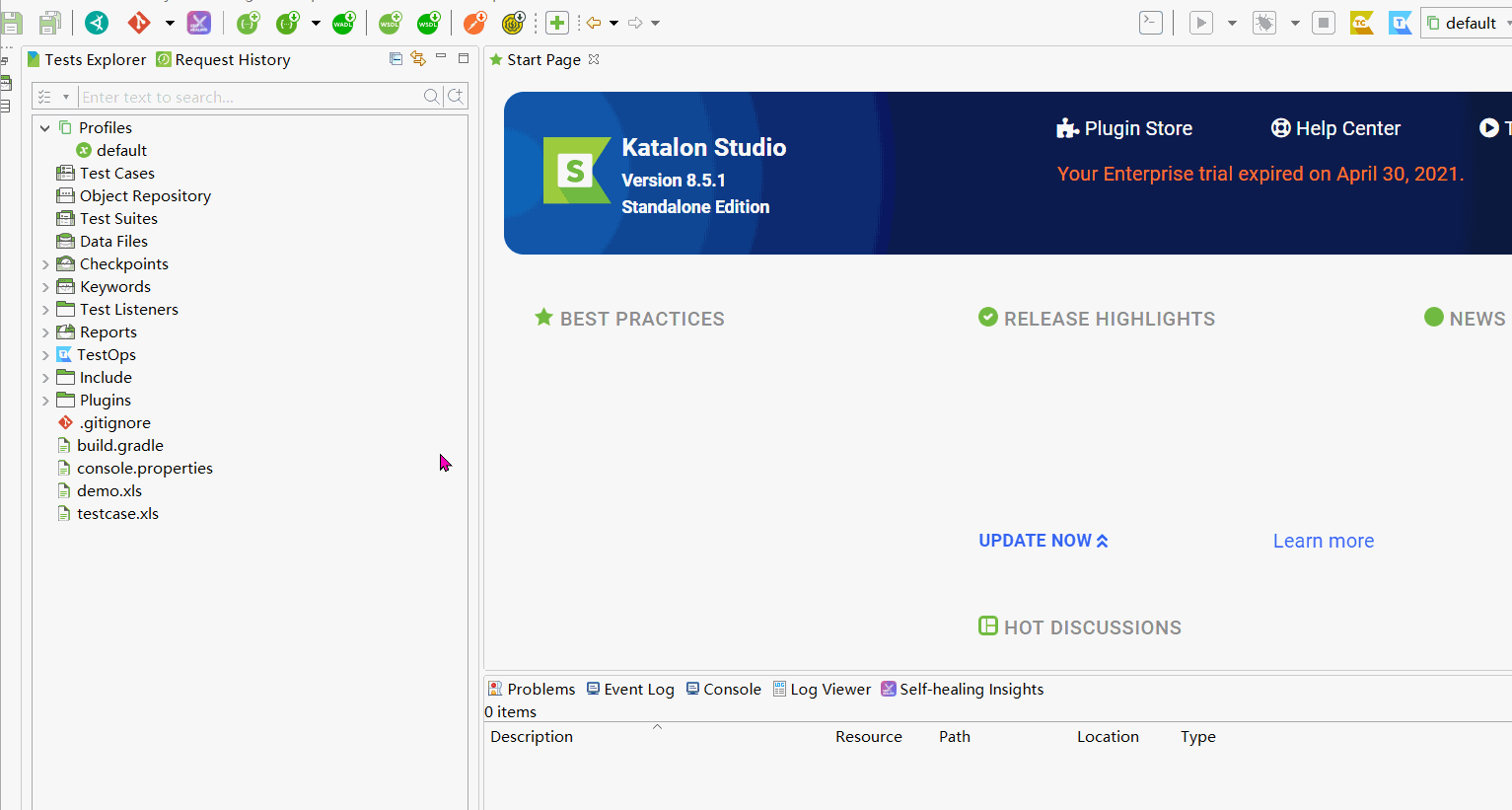This screenshot has width=1512, height=810.
Task: Open the yellow TC TestCloud icon
Action: [1362, 23]
